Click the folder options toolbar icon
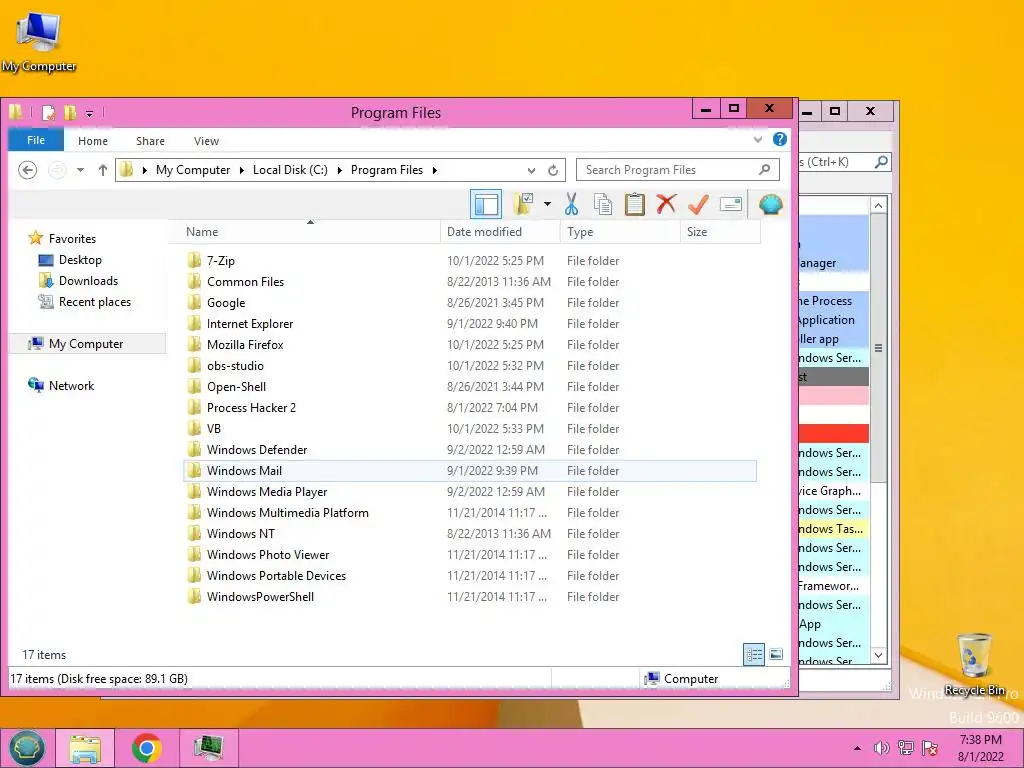 [524, 204]
